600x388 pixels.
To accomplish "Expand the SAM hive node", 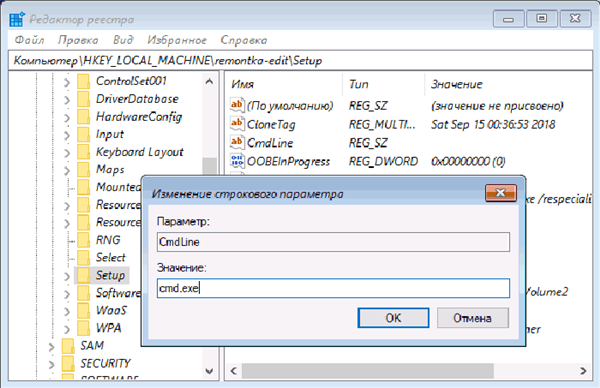I will [51, 346].
